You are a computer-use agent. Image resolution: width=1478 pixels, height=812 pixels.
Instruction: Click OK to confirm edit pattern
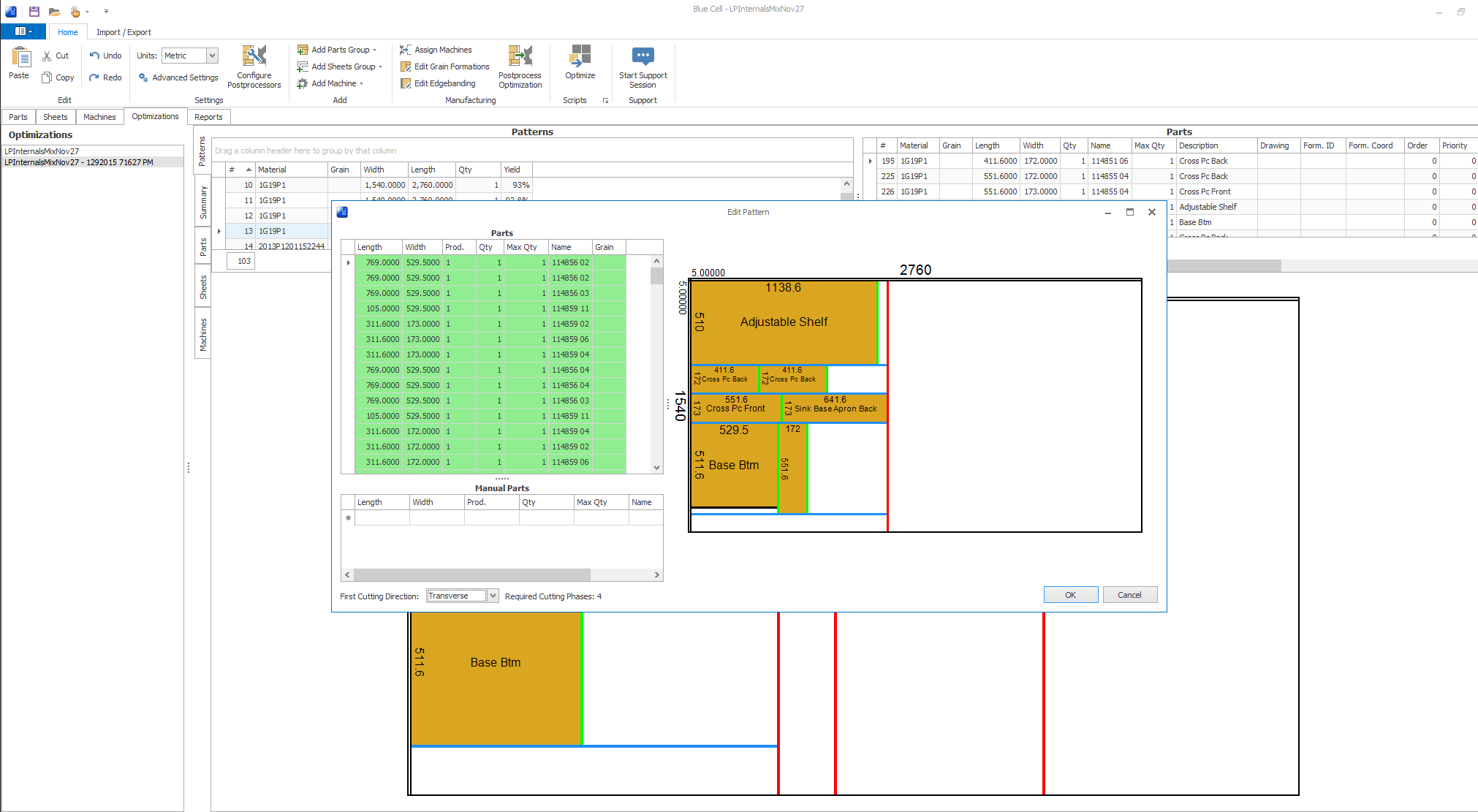(1069, 595)
